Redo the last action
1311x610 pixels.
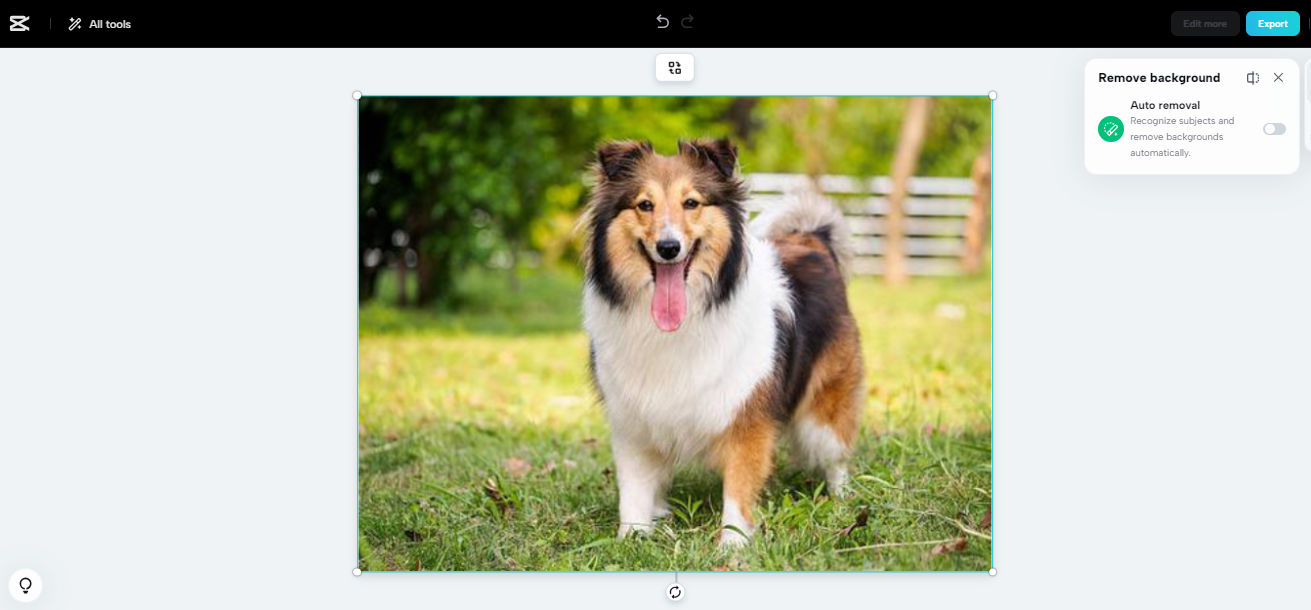pos(688,22)
